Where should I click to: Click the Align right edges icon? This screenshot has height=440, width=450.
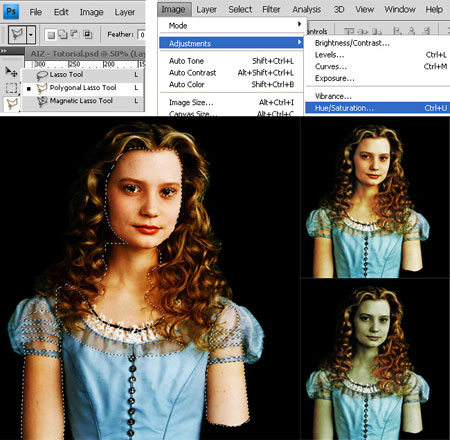click(426, 31)
